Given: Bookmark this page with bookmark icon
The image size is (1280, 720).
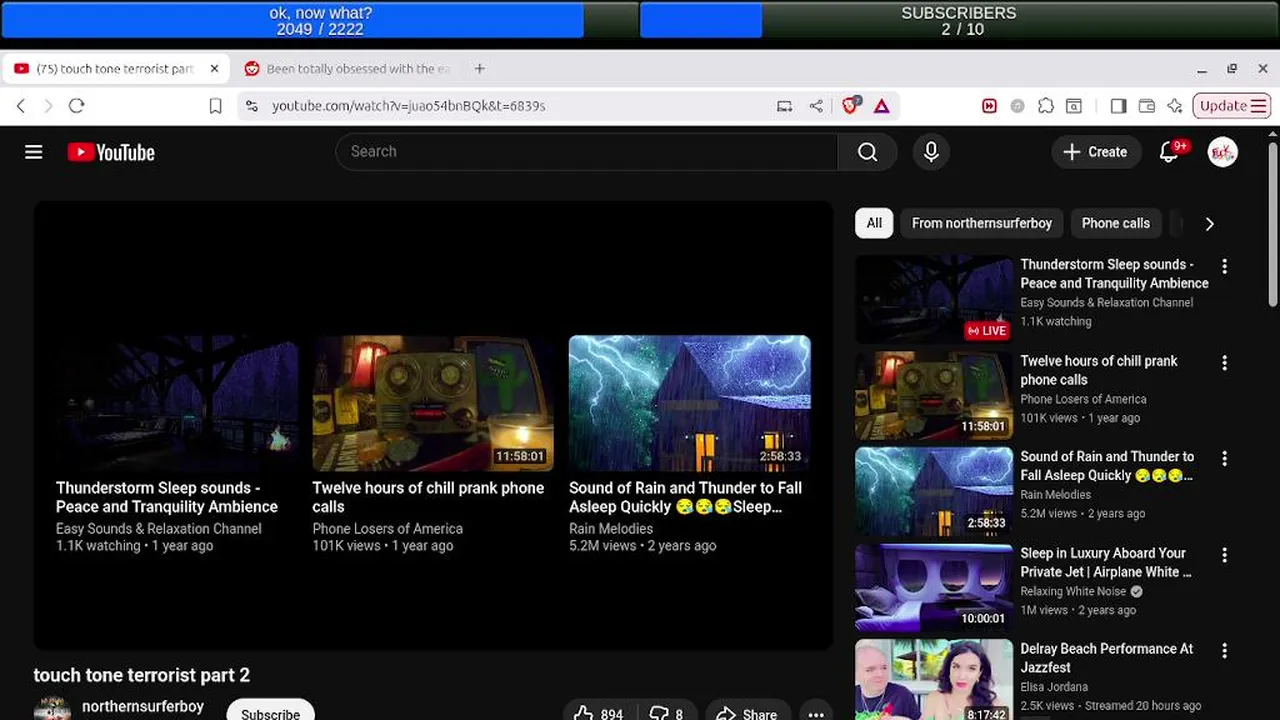Looking at the screenshot, I should (x=215, y=106).
